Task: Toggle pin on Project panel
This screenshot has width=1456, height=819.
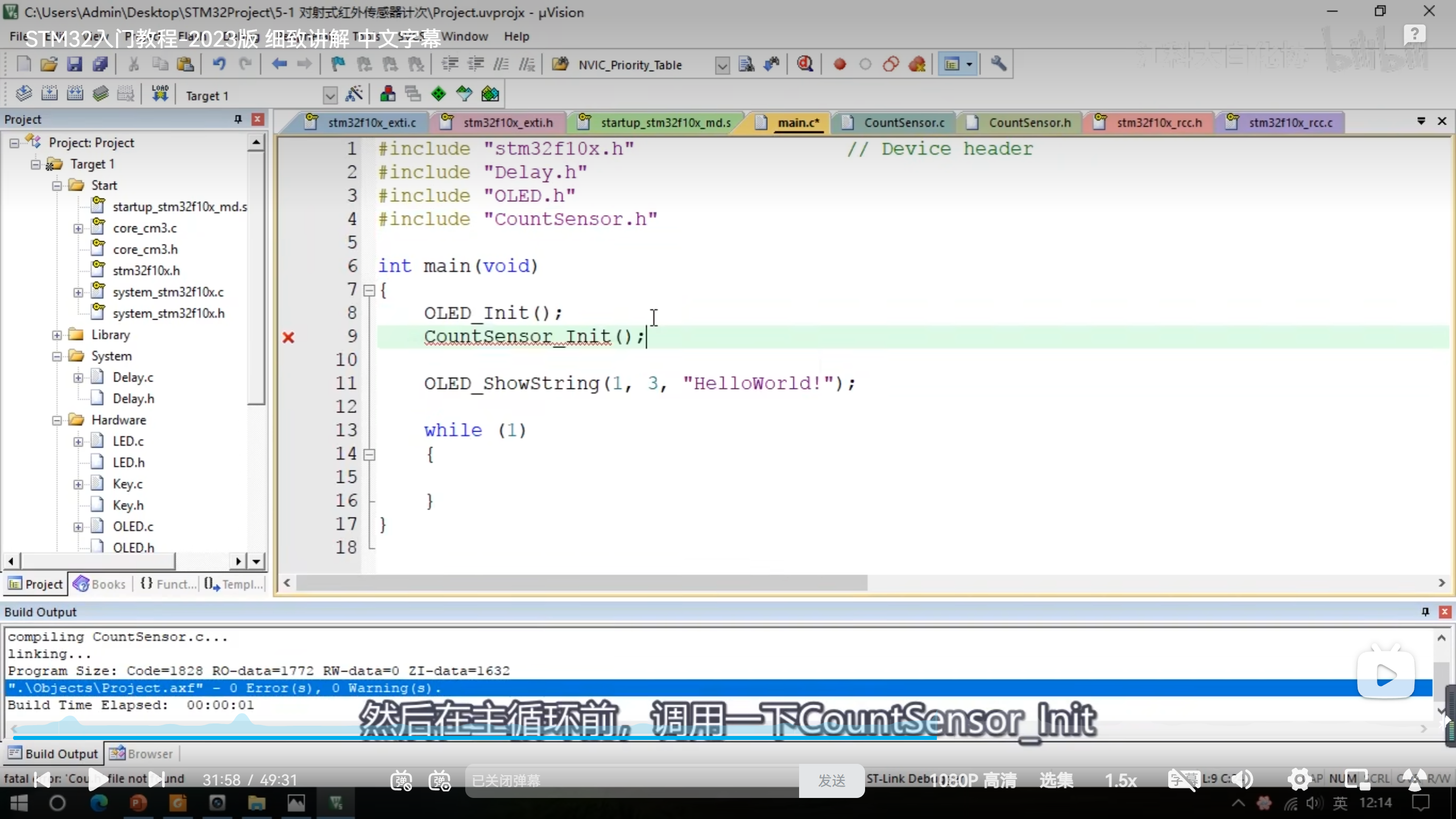Action: pyautogui.click(x=238, y=119)
